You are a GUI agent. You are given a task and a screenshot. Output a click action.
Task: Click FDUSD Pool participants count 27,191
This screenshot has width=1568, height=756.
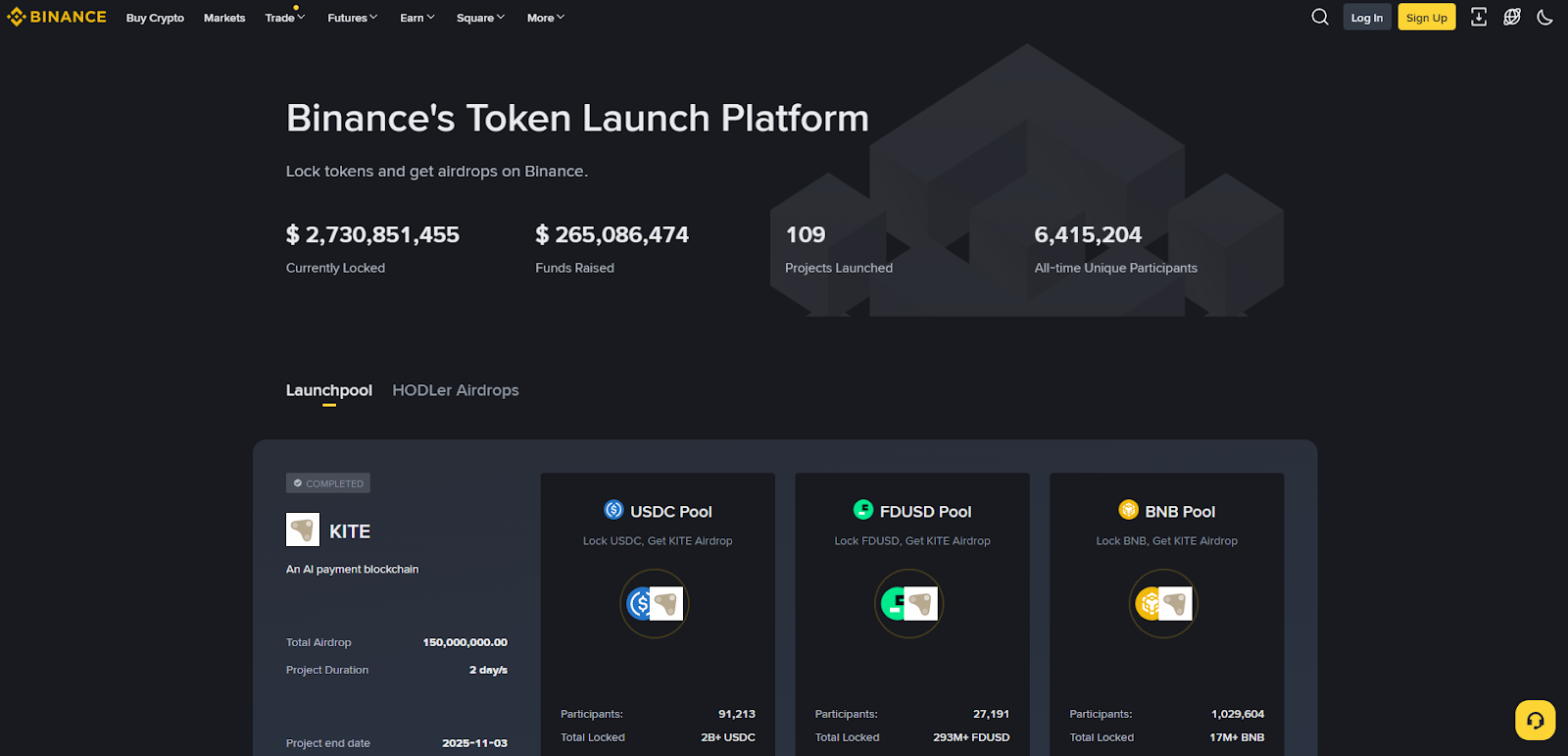tap(992, 714)
